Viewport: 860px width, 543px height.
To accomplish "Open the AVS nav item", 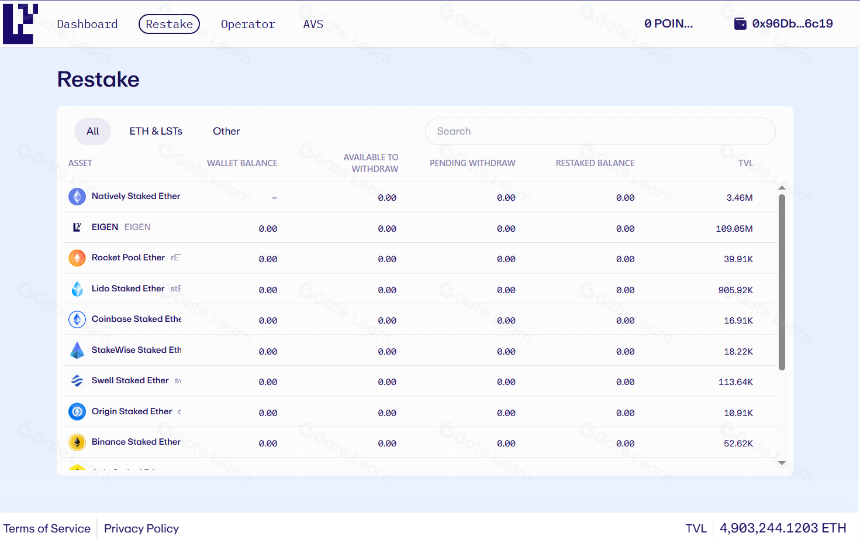I will coord(313,24).
